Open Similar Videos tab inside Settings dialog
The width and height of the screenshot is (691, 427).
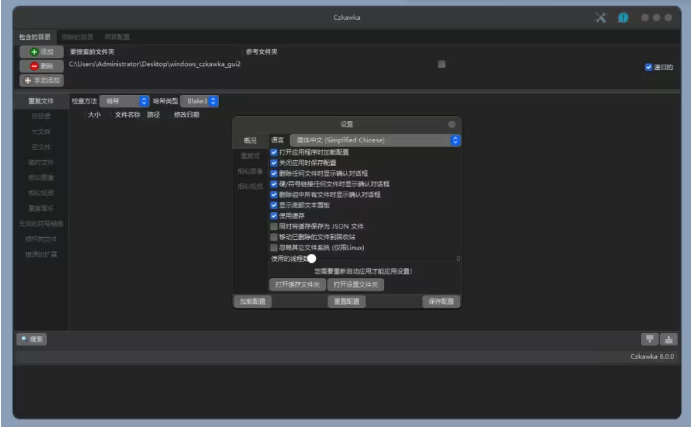coord(250,186)
